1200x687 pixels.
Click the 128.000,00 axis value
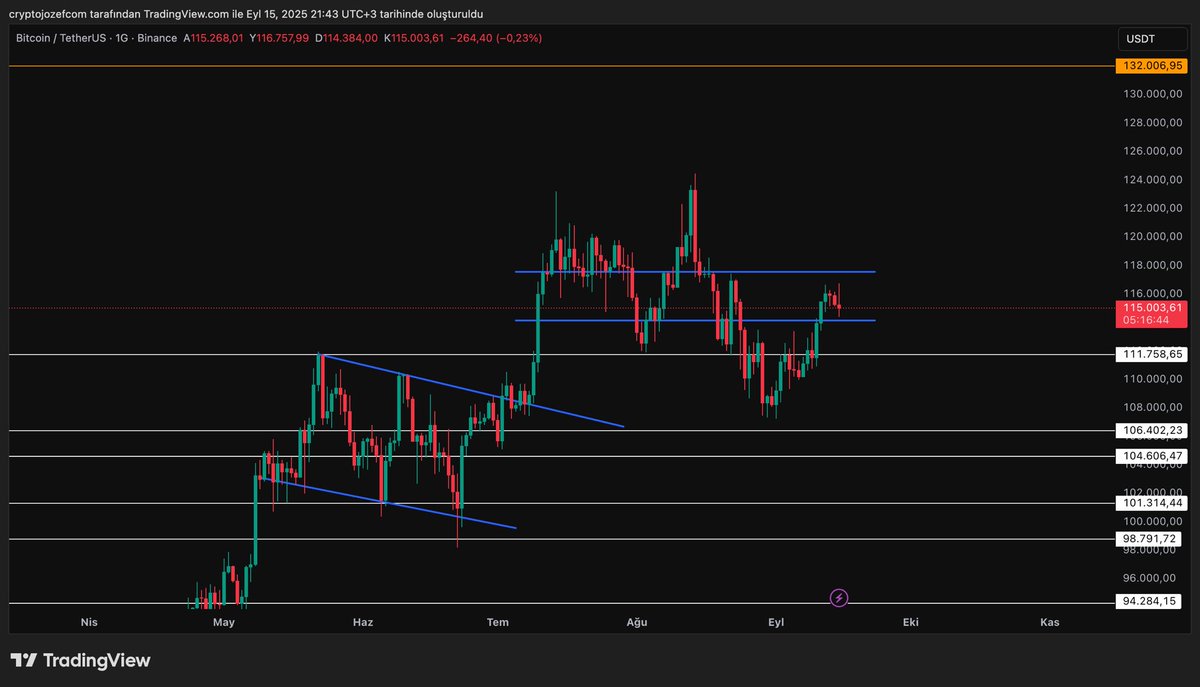1152,123
